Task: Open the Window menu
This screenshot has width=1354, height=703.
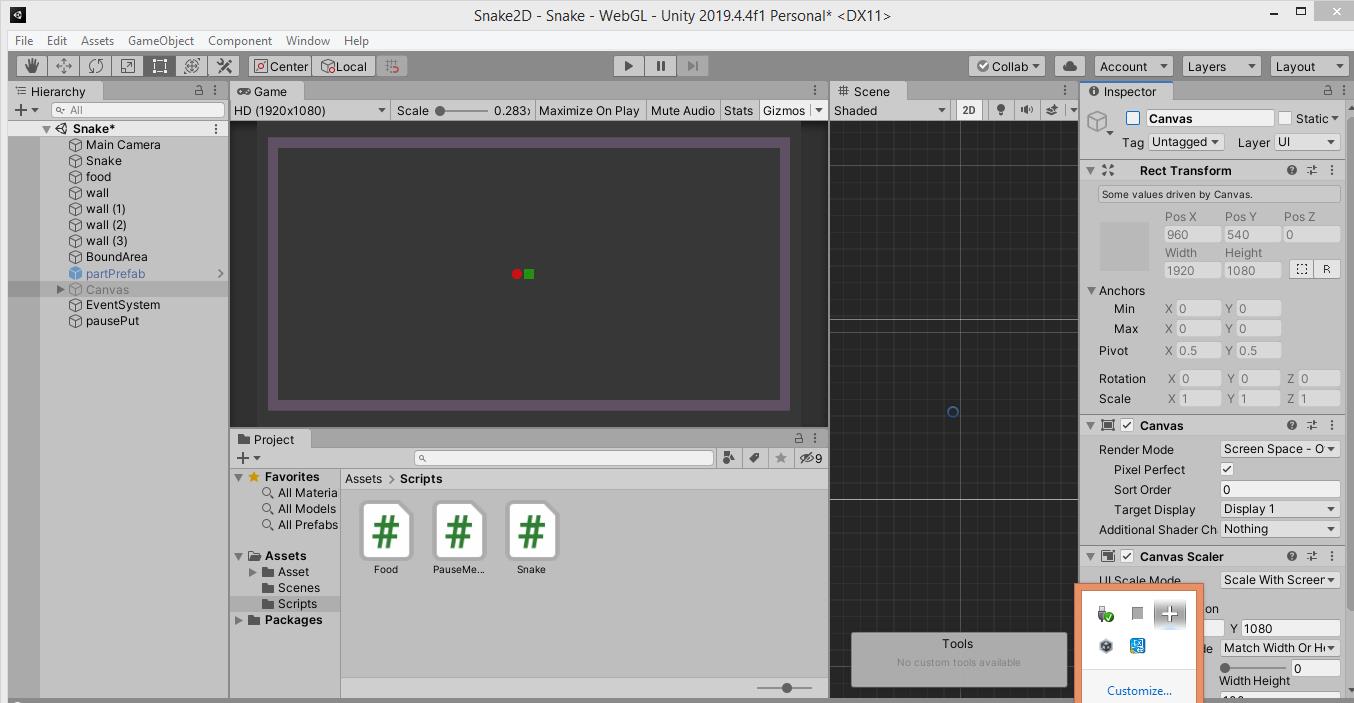Action: (x=307, y=40)
